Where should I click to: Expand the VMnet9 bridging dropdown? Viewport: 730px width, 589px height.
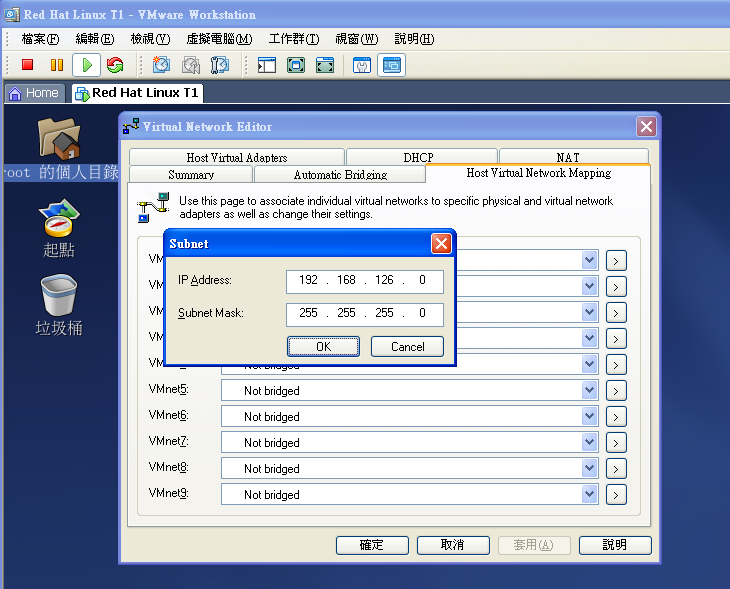point(589,494)
